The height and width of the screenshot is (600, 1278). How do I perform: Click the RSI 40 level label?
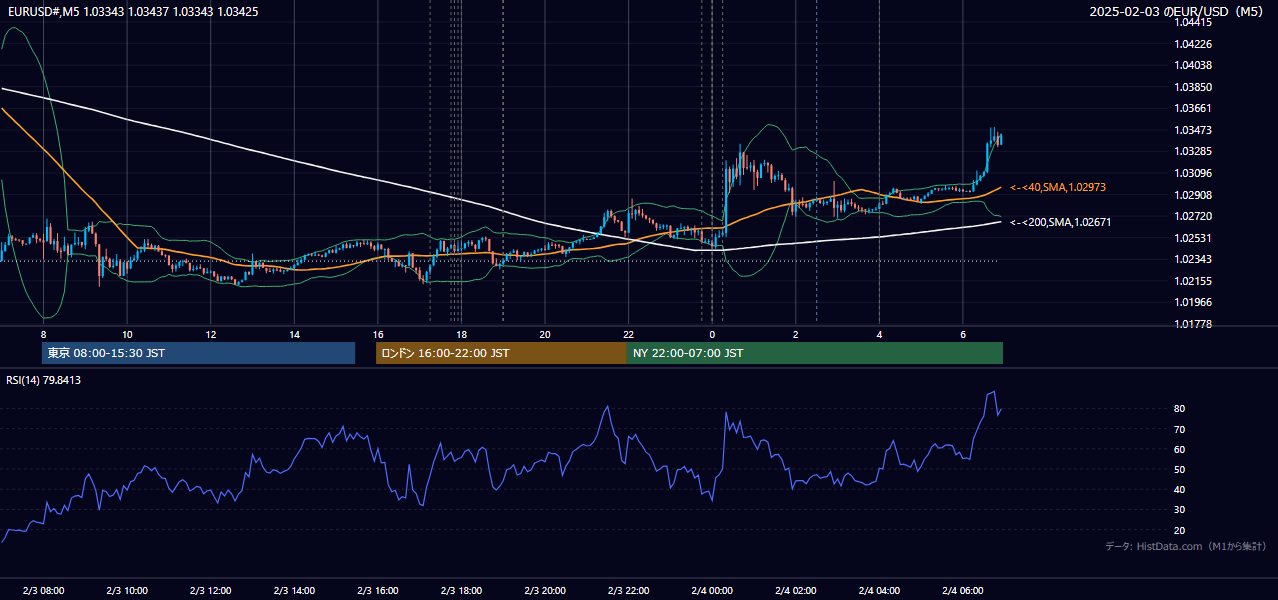click(1179, 489)
